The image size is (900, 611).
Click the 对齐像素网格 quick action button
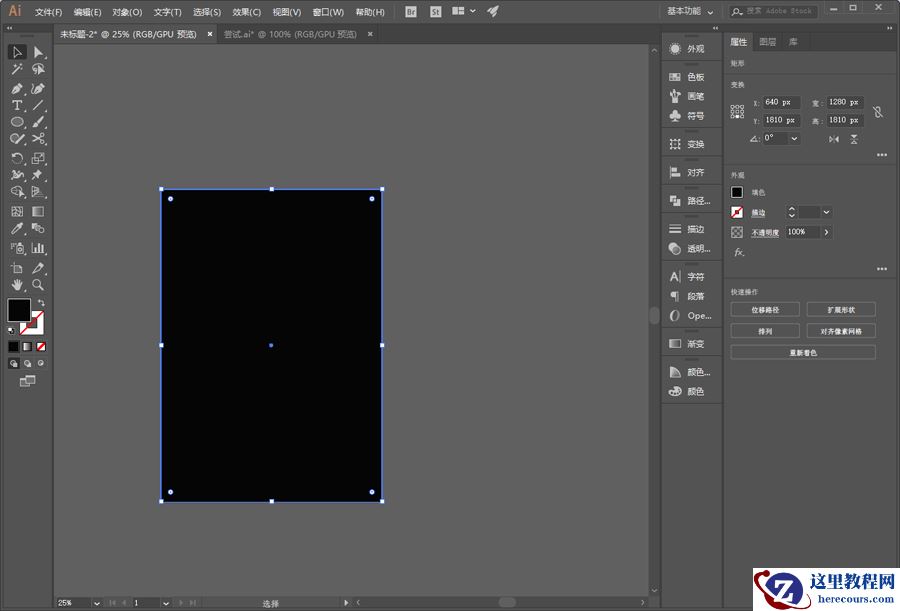841,330
